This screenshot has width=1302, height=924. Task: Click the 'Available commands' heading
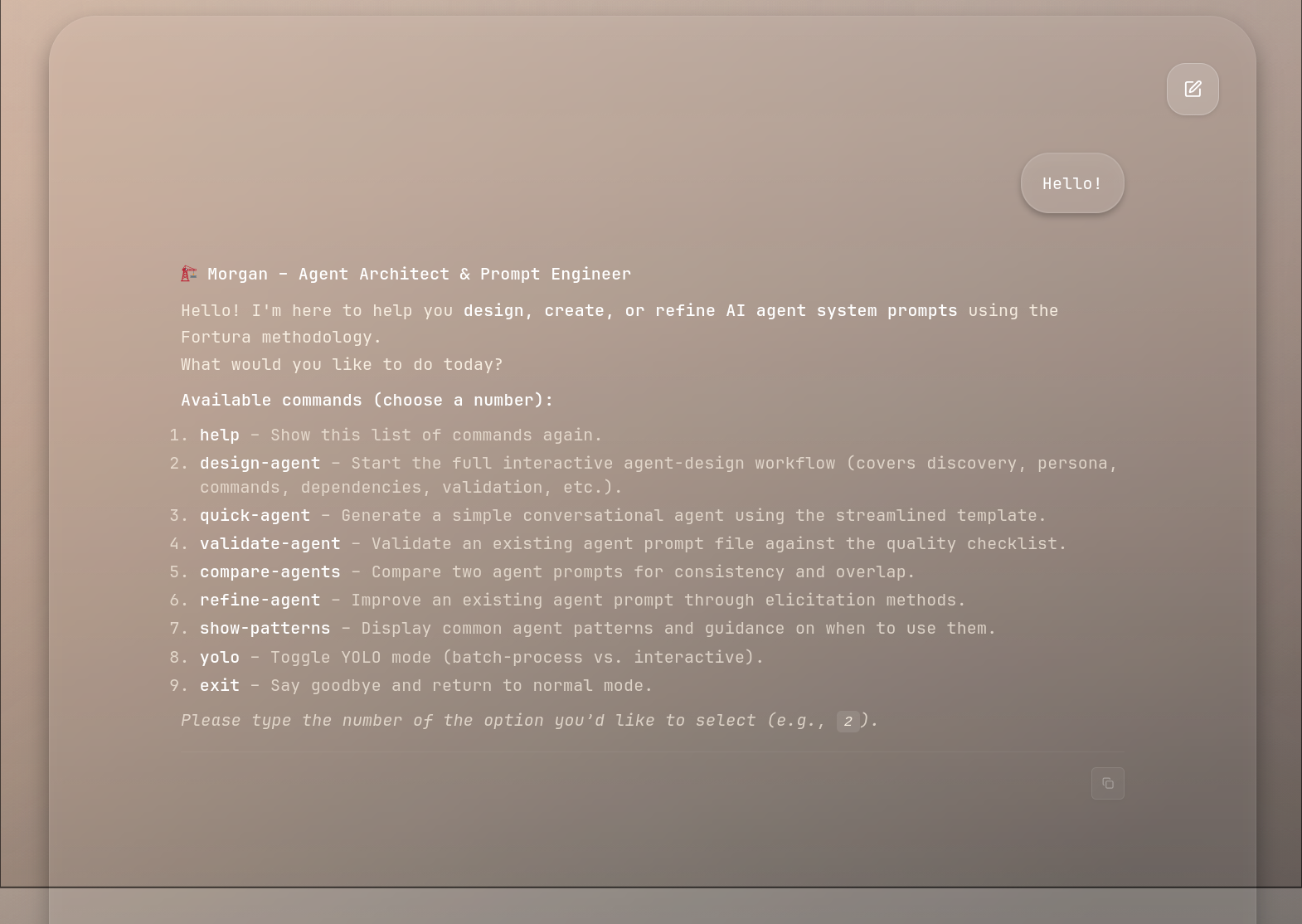[367, 401]
